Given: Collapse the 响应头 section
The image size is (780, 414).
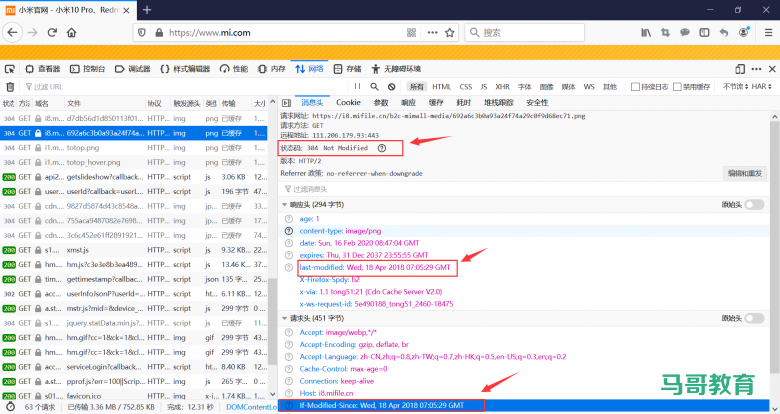Looking at the screenshot, I should pyautogui.click(x=285, y=205).
